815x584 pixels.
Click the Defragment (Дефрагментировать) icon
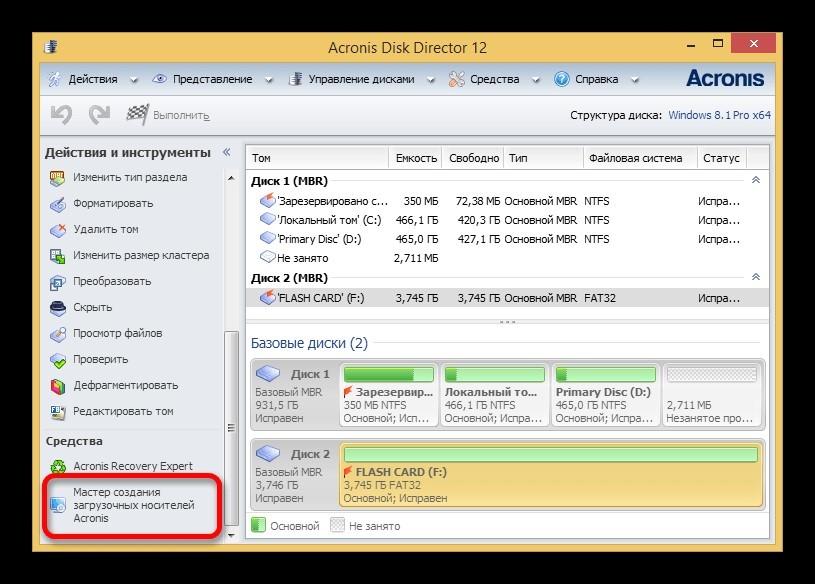coord(58,386)
